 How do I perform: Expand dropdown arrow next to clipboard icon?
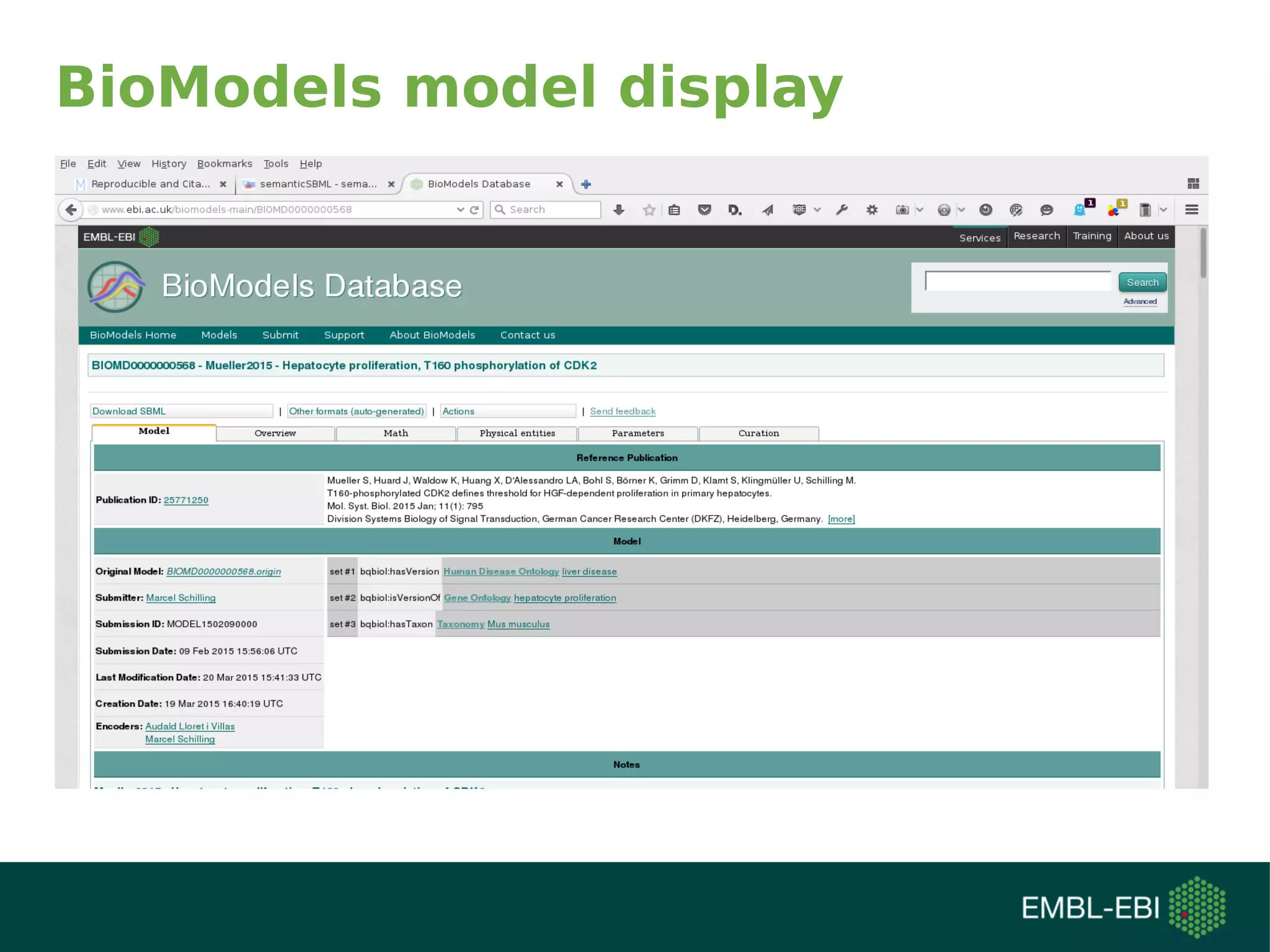point(1163,210)
